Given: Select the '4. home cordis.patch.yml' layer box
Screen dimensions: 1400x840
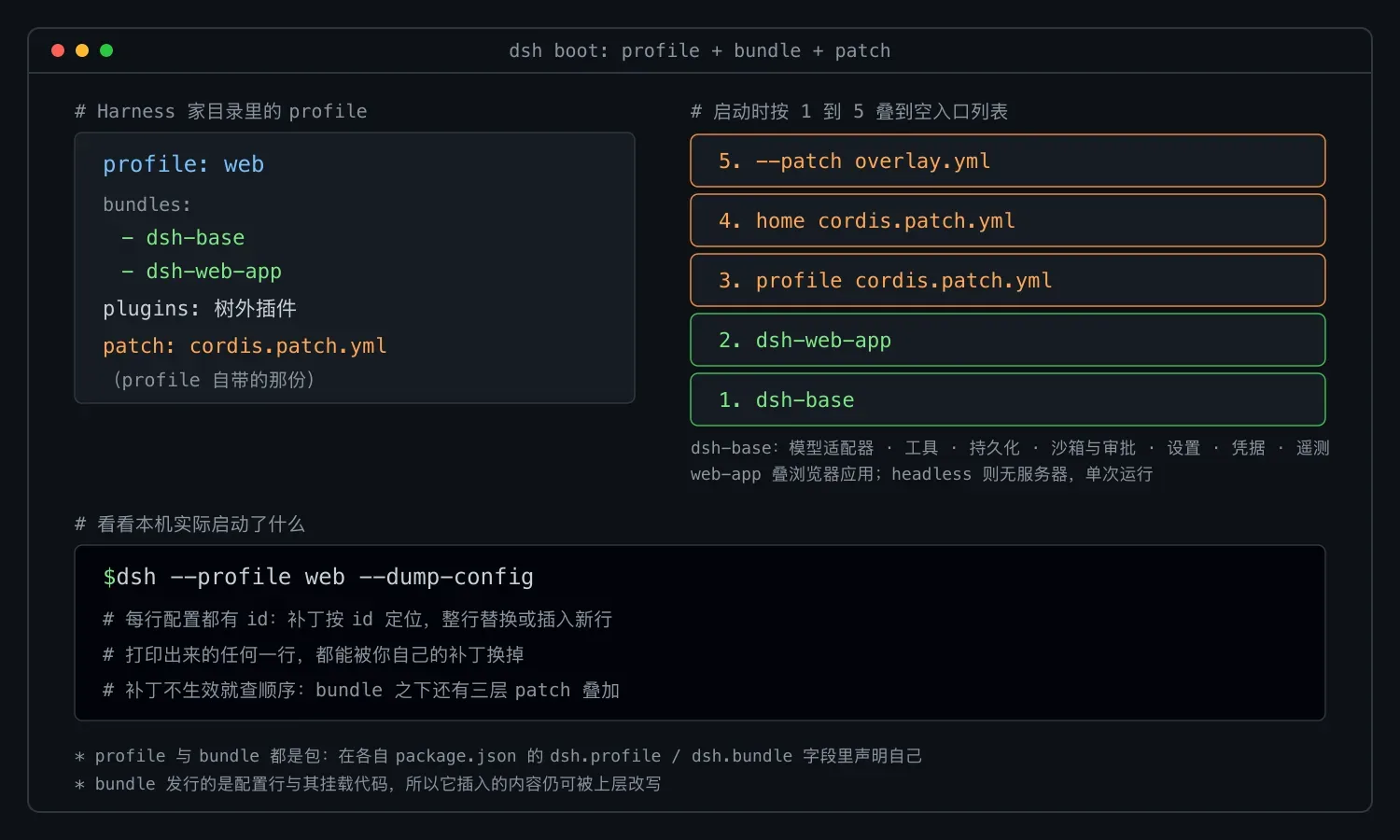Looking at the screenshot, I should 1008,220.
